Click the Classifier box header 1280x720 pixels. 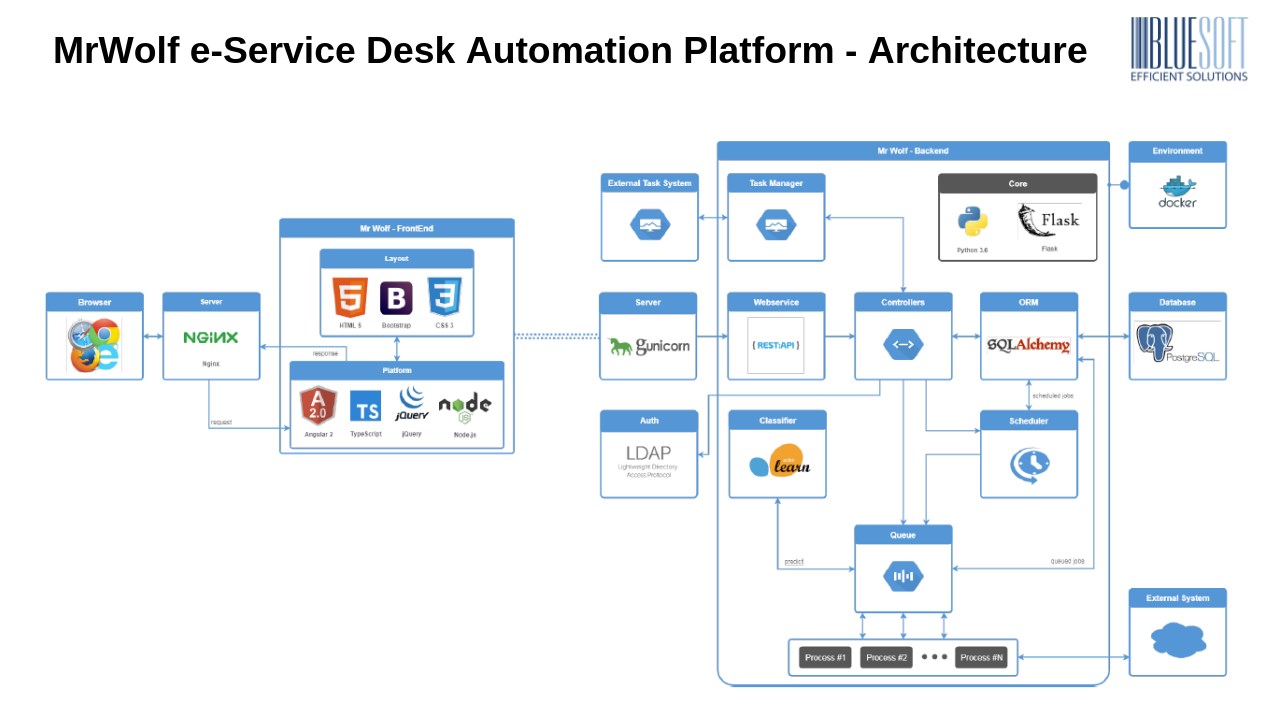click(x=777, y=421)
